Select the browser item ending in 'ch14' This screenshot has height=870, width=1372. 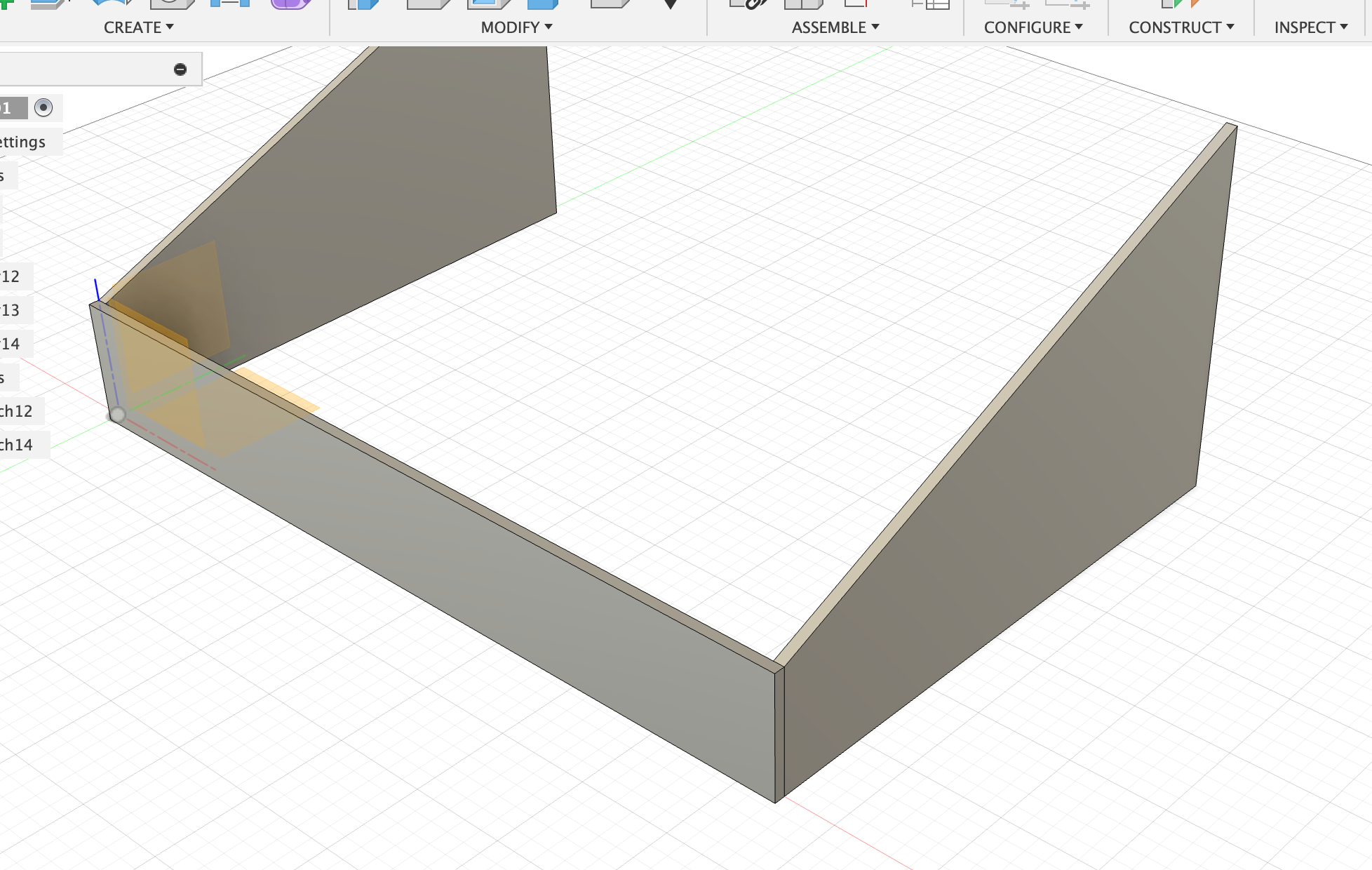click(x=17, y=445)
